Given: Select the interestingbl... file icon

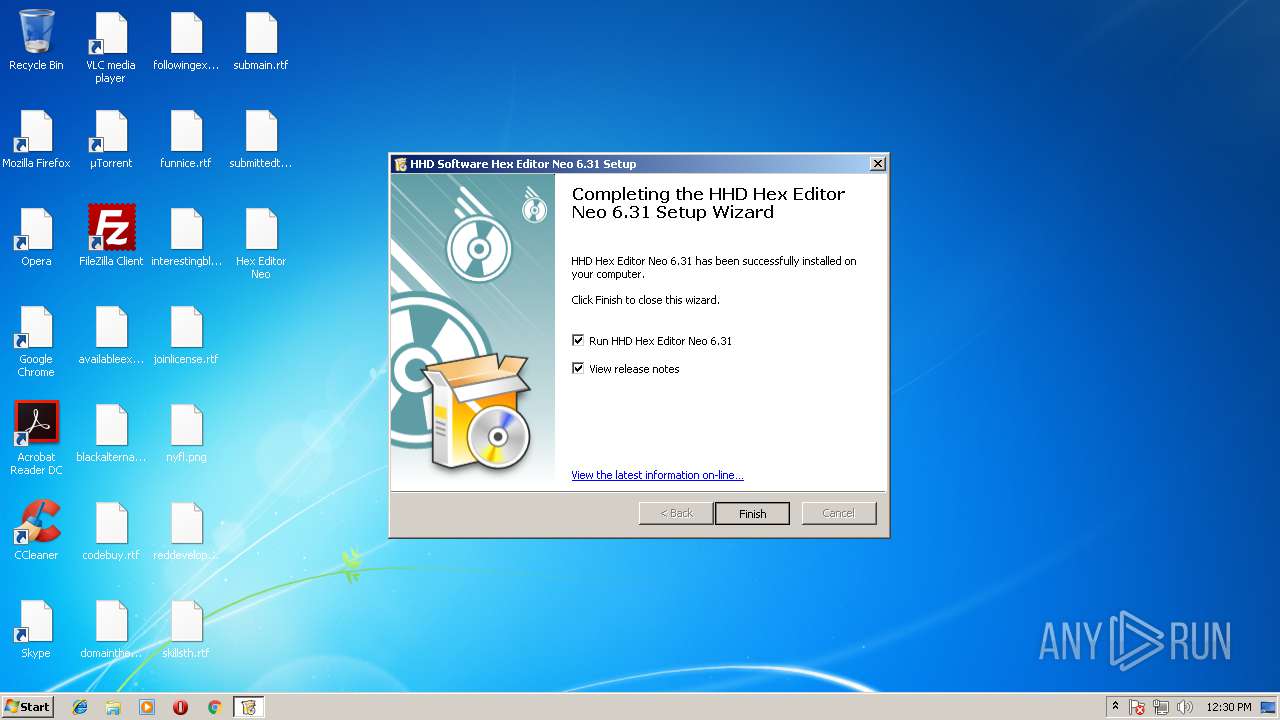Looking at the screenshot, I should tap(186, 237).
